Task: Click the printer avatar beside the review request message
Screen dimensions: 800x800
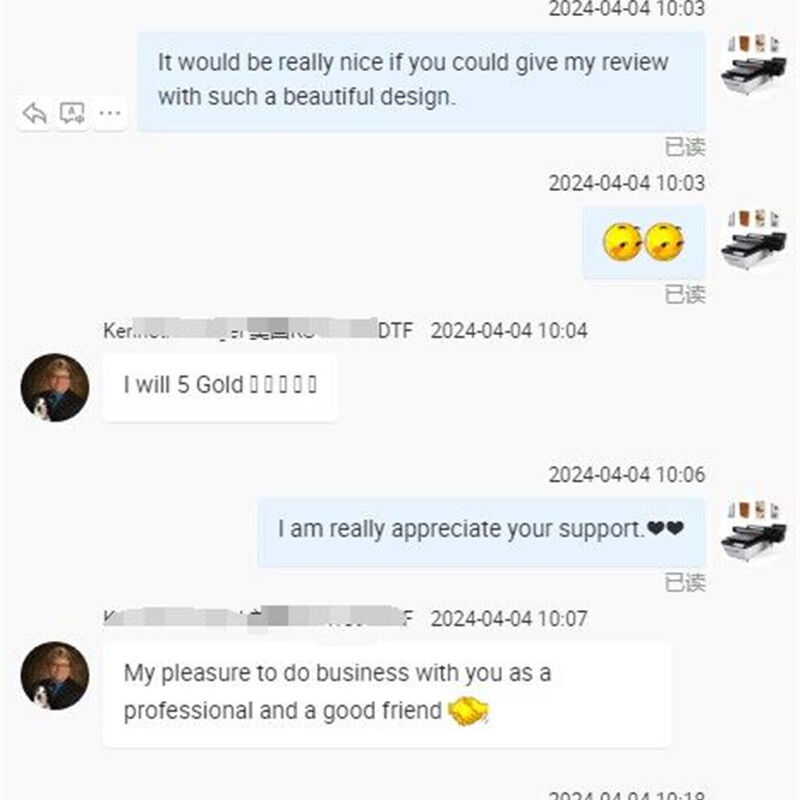Action: click(x=753, y=64)
